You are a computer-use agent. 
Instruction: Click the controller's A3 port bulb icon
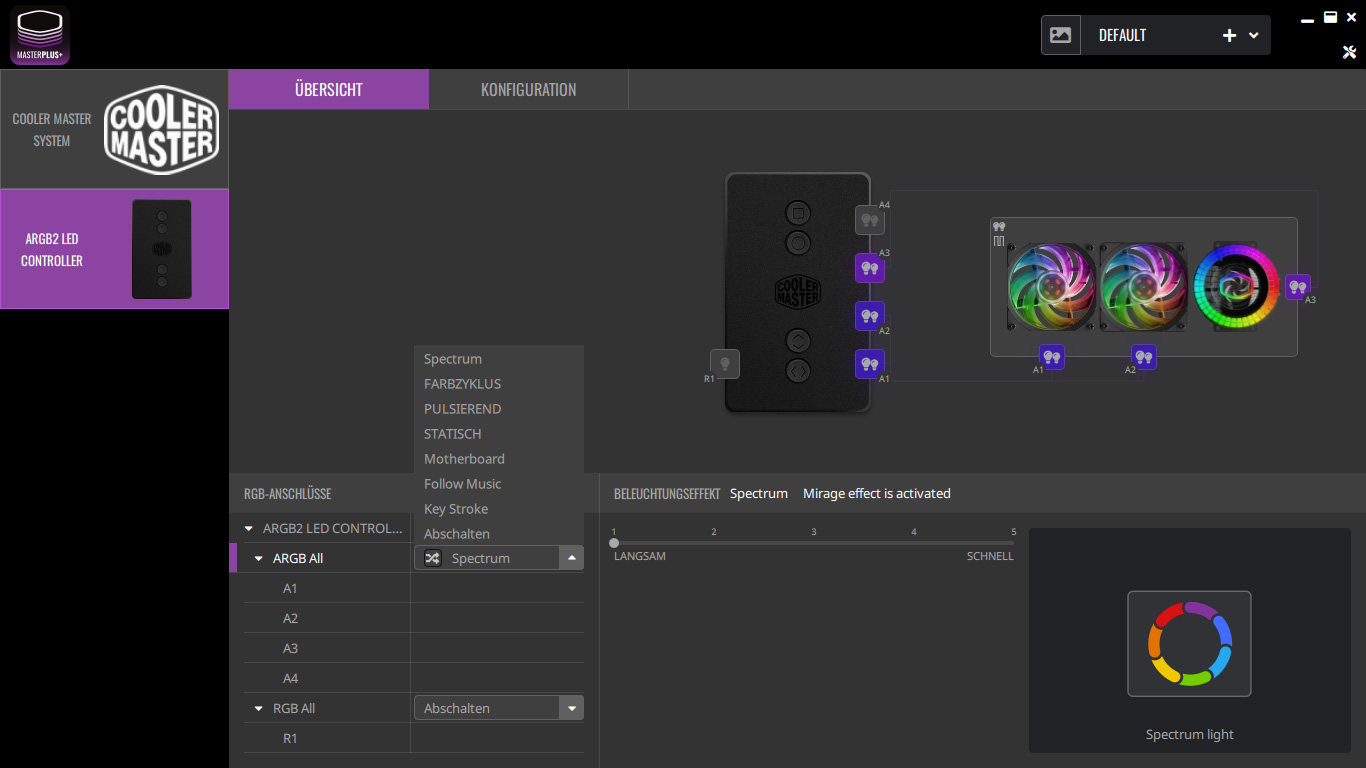click(870, 268)
